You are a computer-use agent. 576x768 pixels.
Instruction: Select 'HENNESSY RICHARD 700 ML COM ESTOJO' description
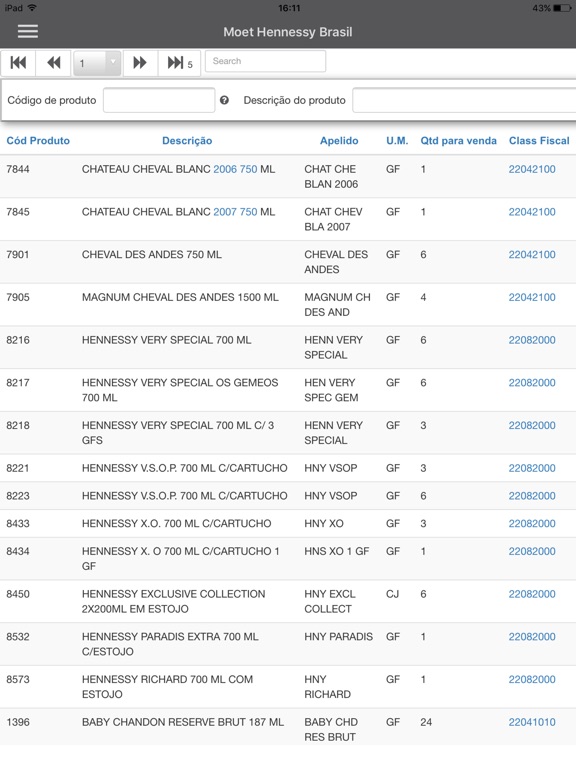[x=168, y=686]
